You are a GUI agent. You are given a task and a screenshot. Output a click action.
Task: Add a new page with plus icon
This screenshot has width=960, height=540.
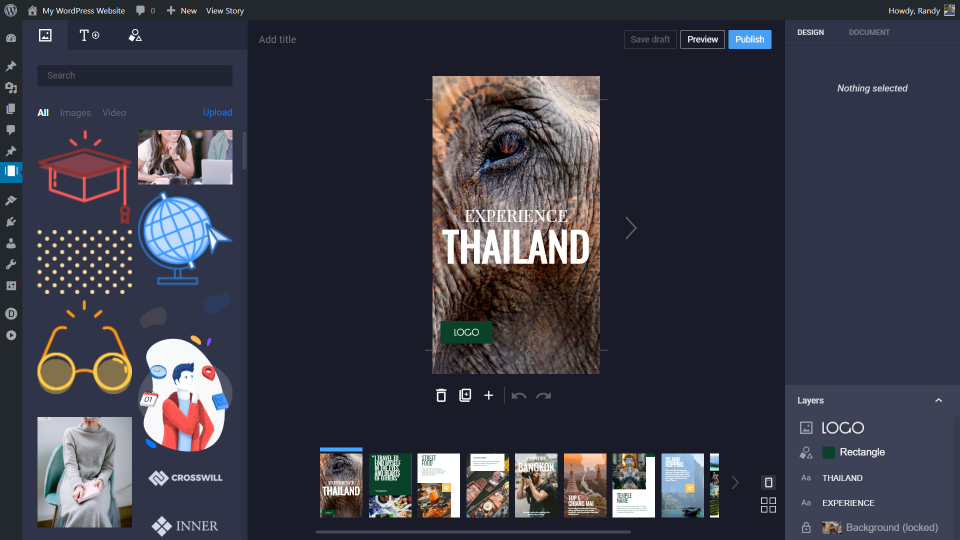489,396
